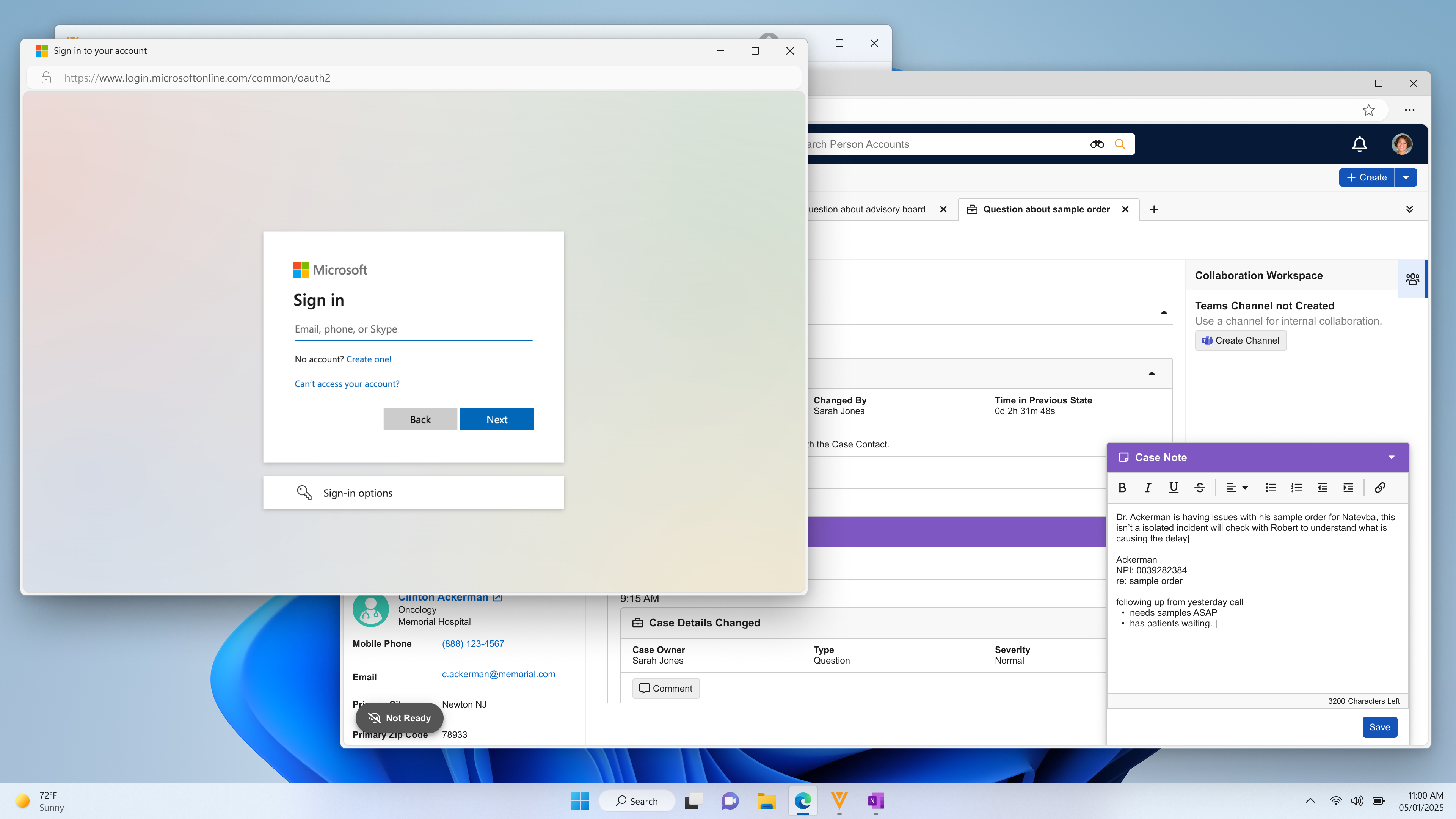
Task: Click the insert link icon
Action: point(1380,488)
